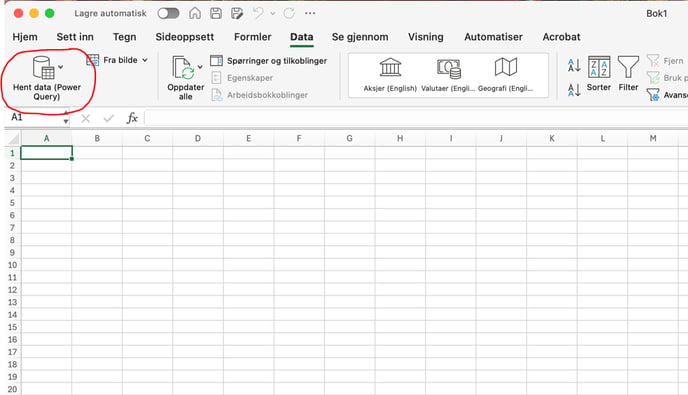This screenshot has height=395, width=688.
Task: Click the Home icon in title bar
Action: pyautogui.click(x=195, y=13)
